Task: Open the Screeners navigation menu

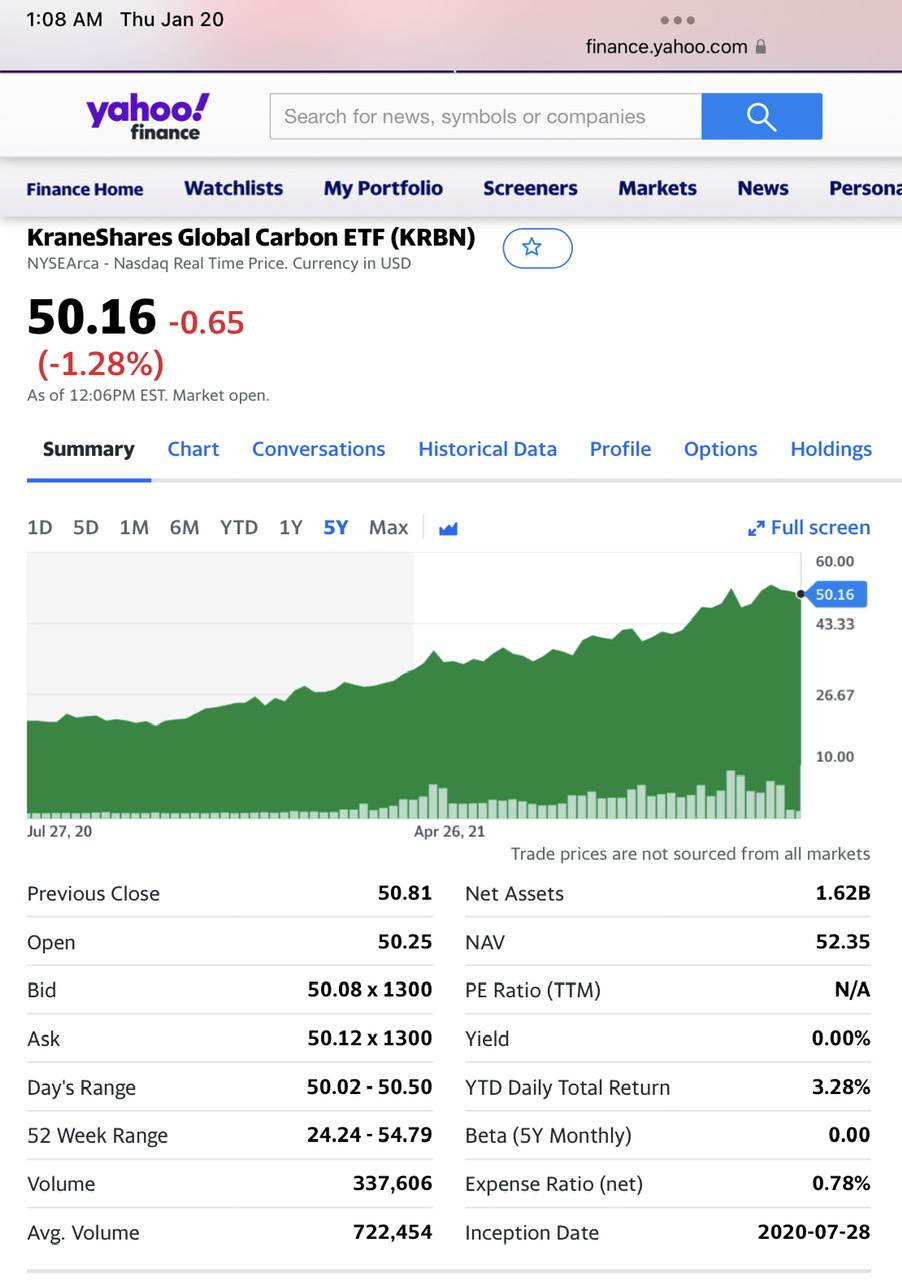Action: pyautogui.click(x=530, y=189)
